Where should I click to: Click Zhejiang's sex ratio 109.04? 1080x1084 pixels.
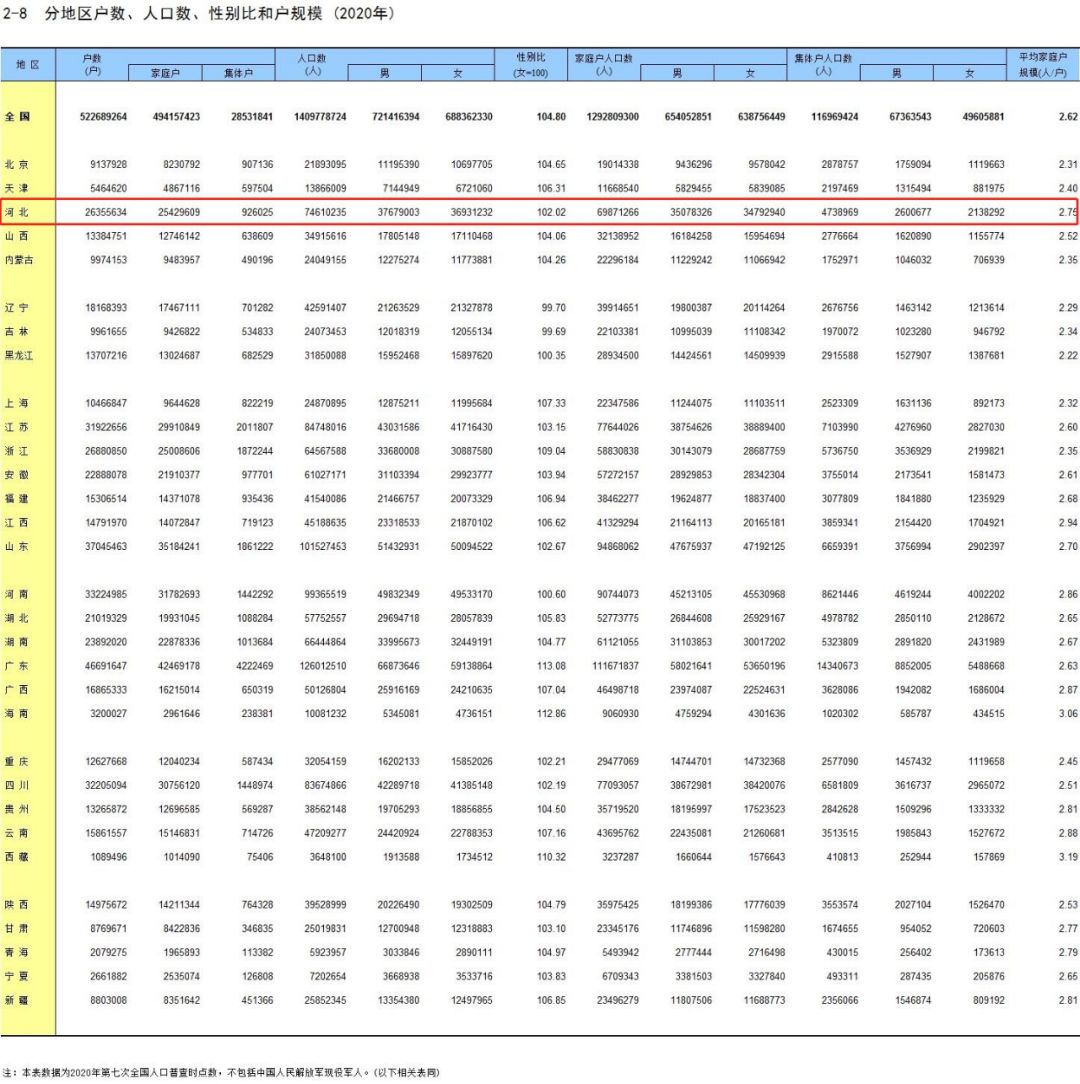tap(550, 451)
